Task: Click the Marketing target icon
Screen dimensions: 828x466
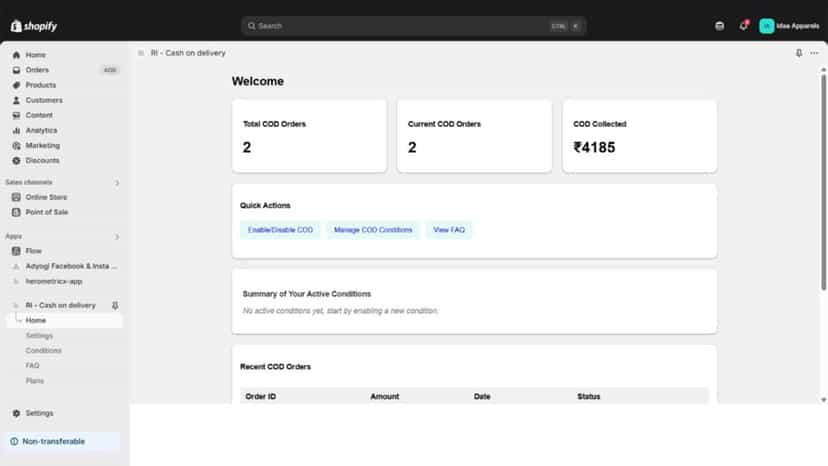Action: 16,145
